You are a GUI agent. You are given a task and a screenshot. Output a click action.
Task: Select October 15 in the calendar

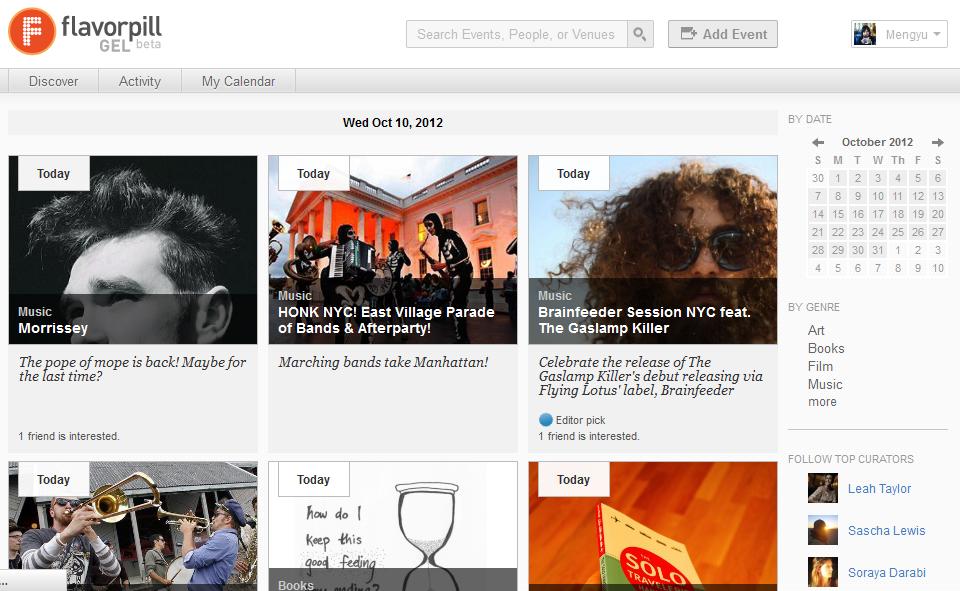pyautogui.click(x=838, y=214)
